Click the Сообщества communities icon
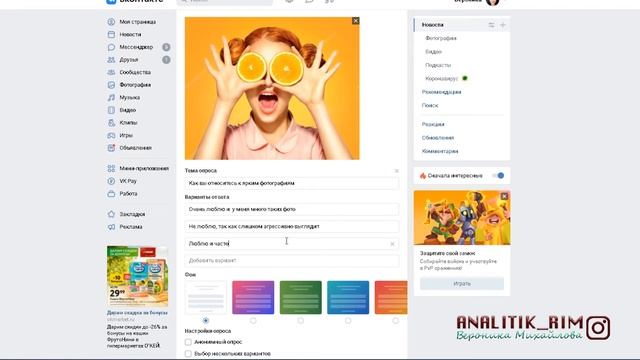 point(111,72)
